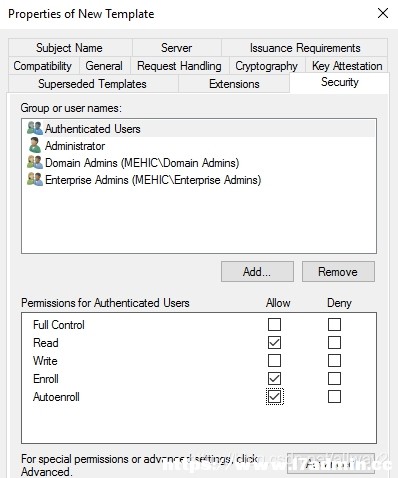Select Domain Admins (MEHIC\Domain Admins) entry

pyautogui.click(x=199, y=163)
